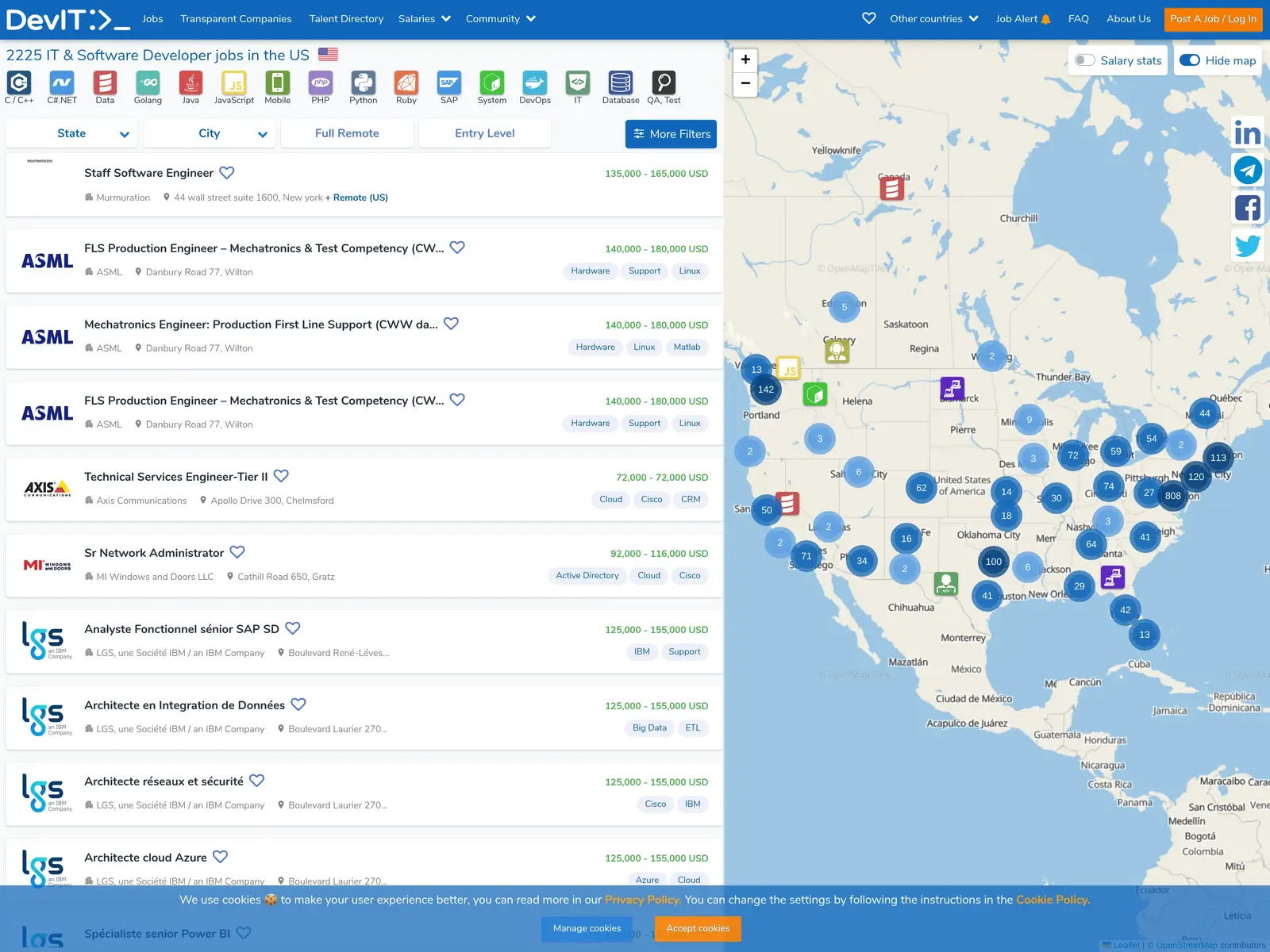This screenshot has height=952, width=1270.
Task: Select the DevOps category icon
Action: click(x=535, y=83)
